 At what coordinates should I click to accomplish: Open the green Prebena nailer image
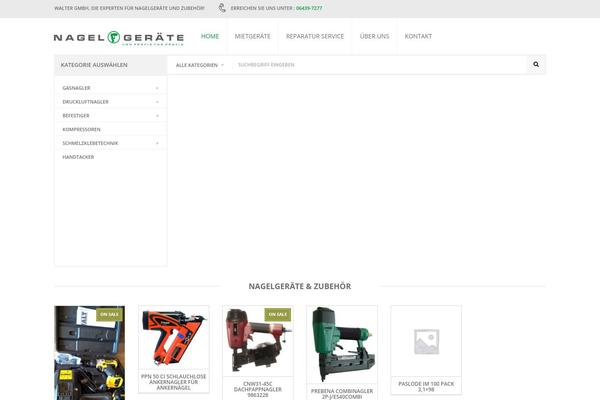[342, 344]
